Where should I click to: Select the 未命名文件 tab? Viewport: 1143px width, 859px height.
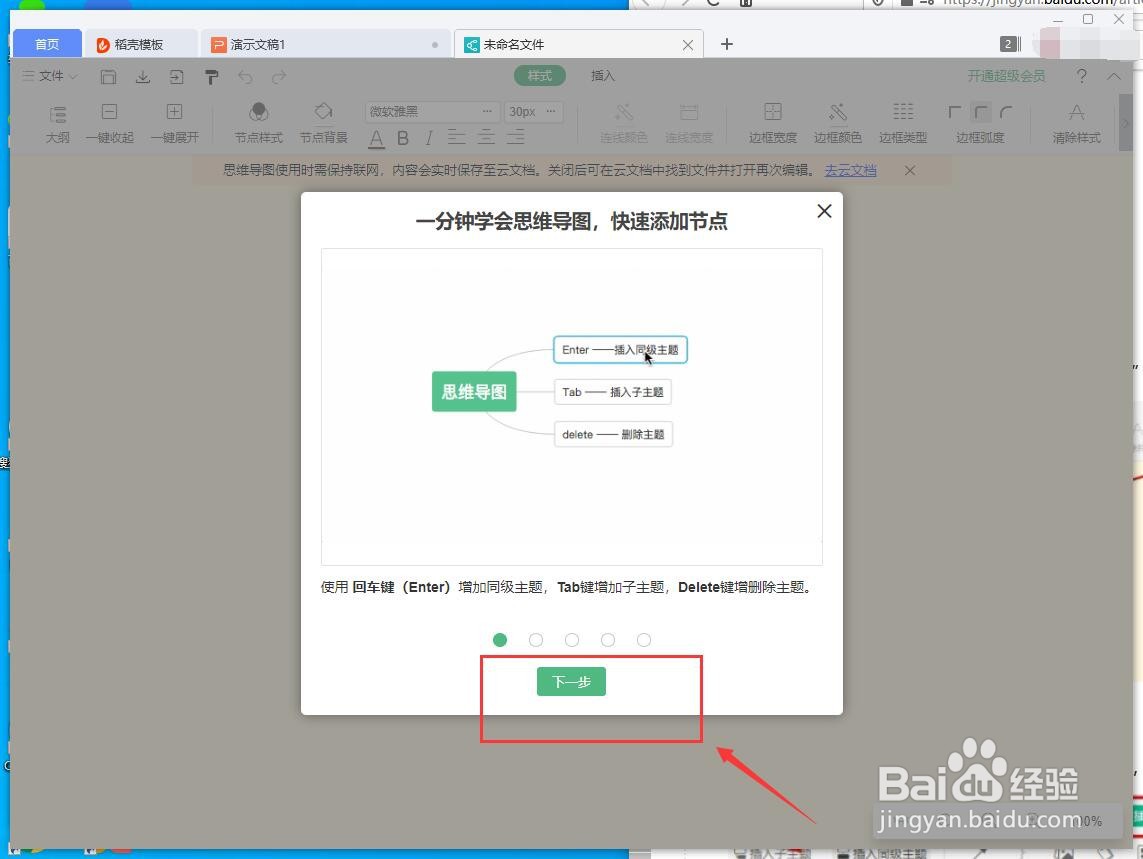(578, 44)
